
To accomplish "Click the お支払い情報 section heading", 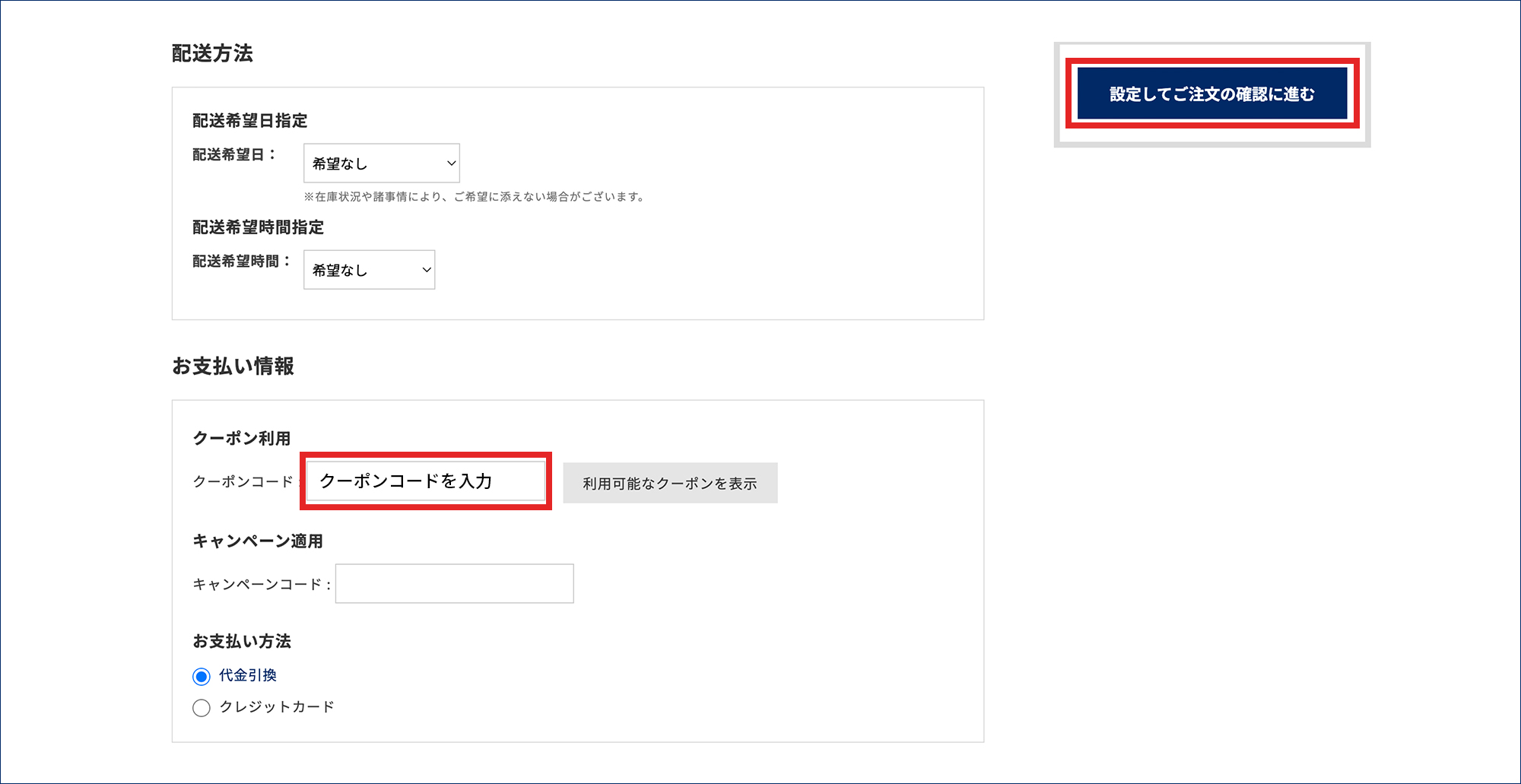I will [x=233, y=366].
